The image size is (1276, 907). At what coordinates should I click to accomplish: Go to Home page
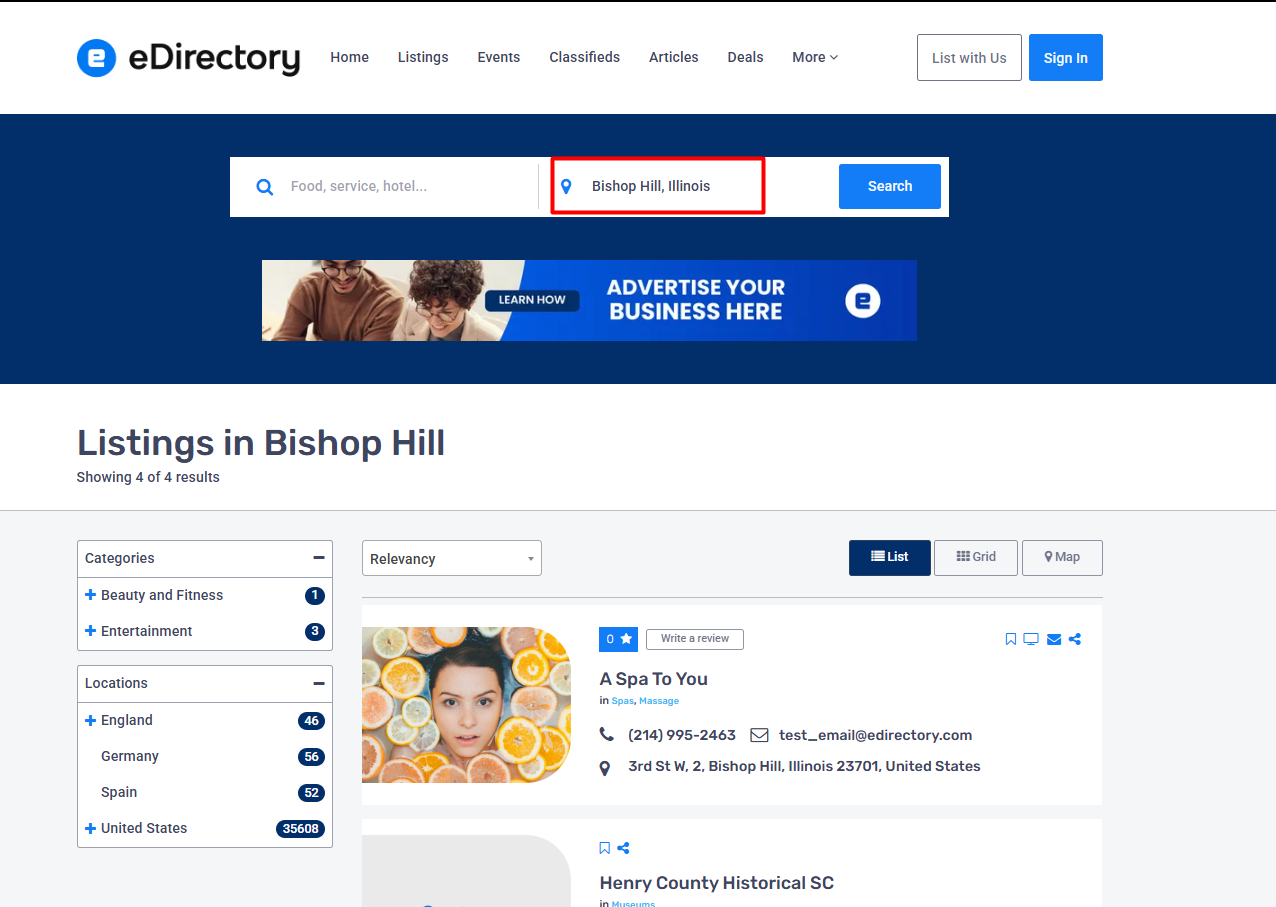point(350,57)
